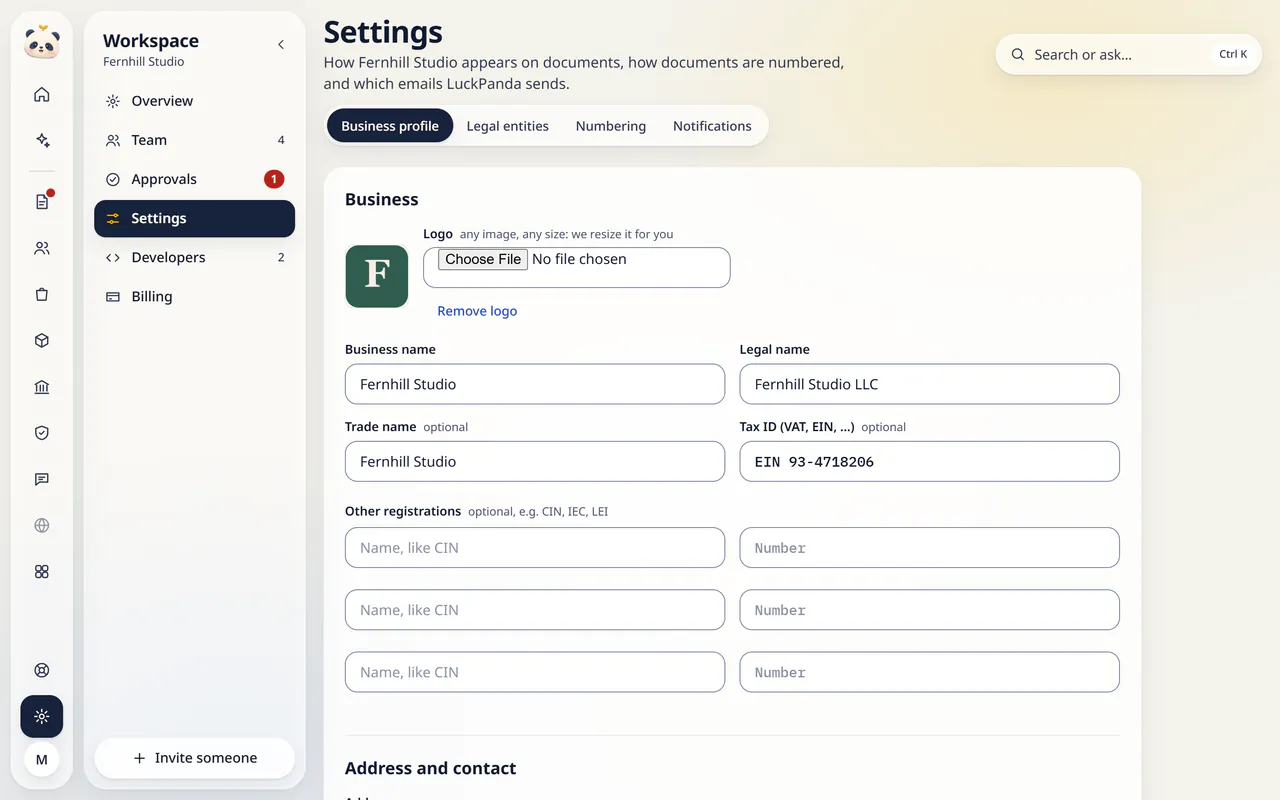Switch to the Numbering tab
1280x800 pixels.
(x=611, y=126)
